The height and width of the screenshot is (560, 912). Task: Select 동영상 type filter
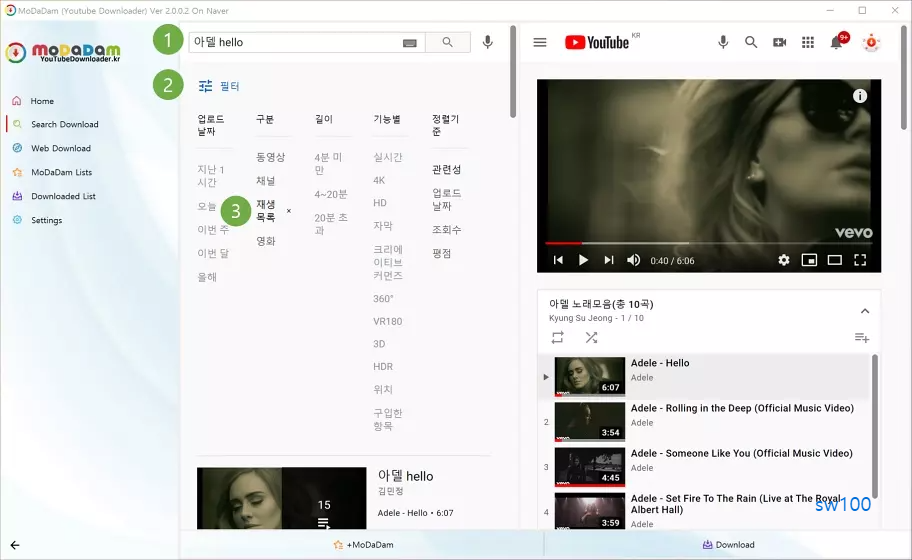click(x=270, y=157)
